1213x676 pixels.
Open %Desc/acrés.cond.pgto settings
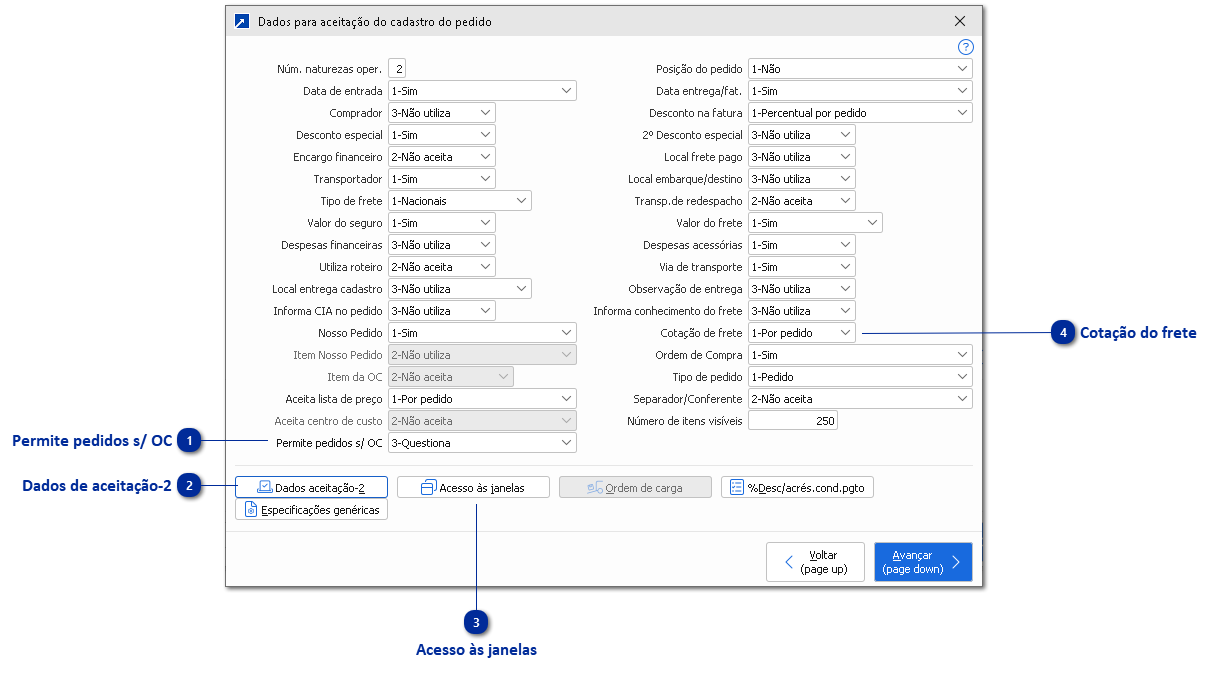797,487
